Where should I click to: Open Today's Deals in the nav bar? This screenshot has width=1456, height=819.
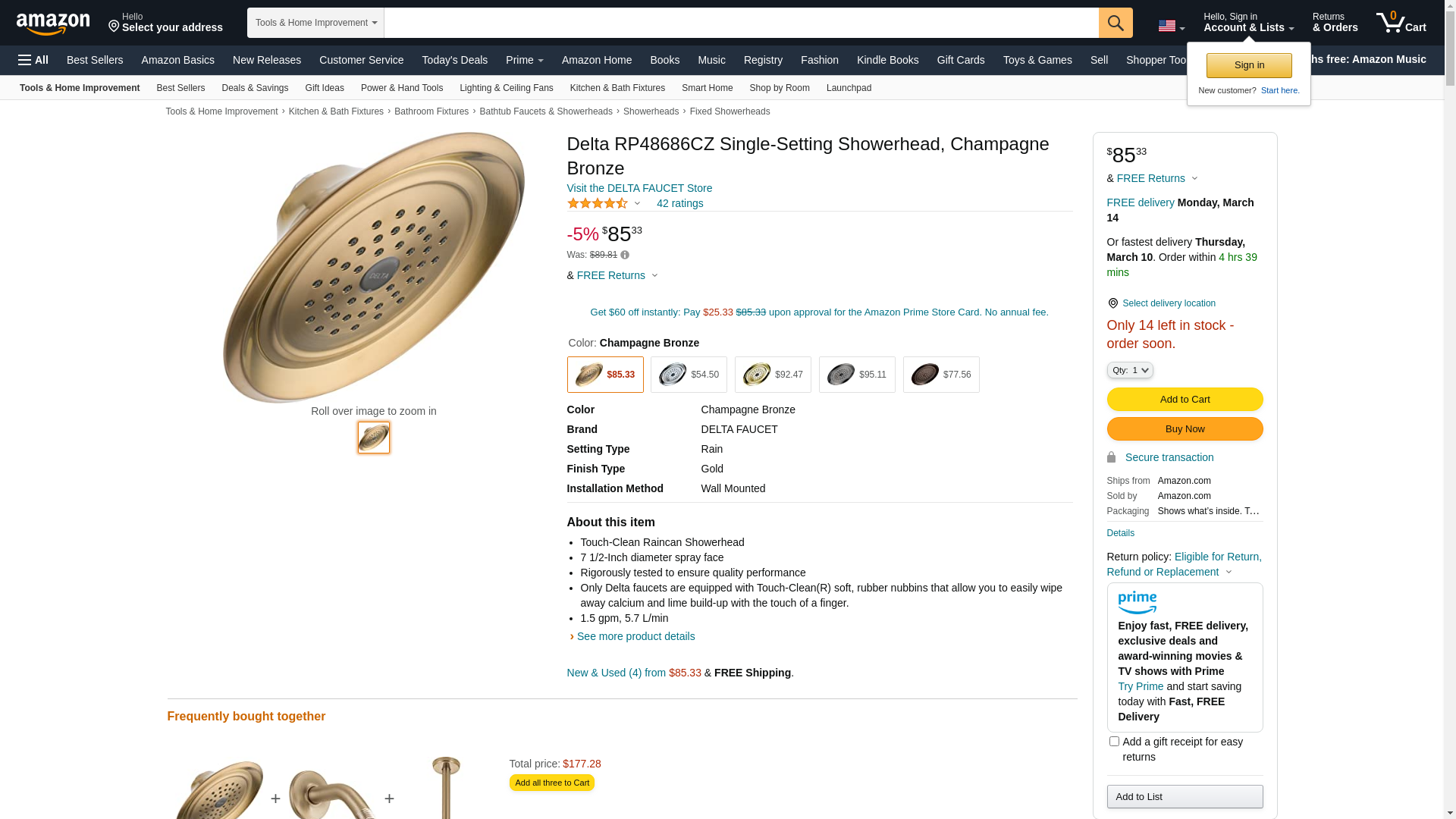point(454,60)
